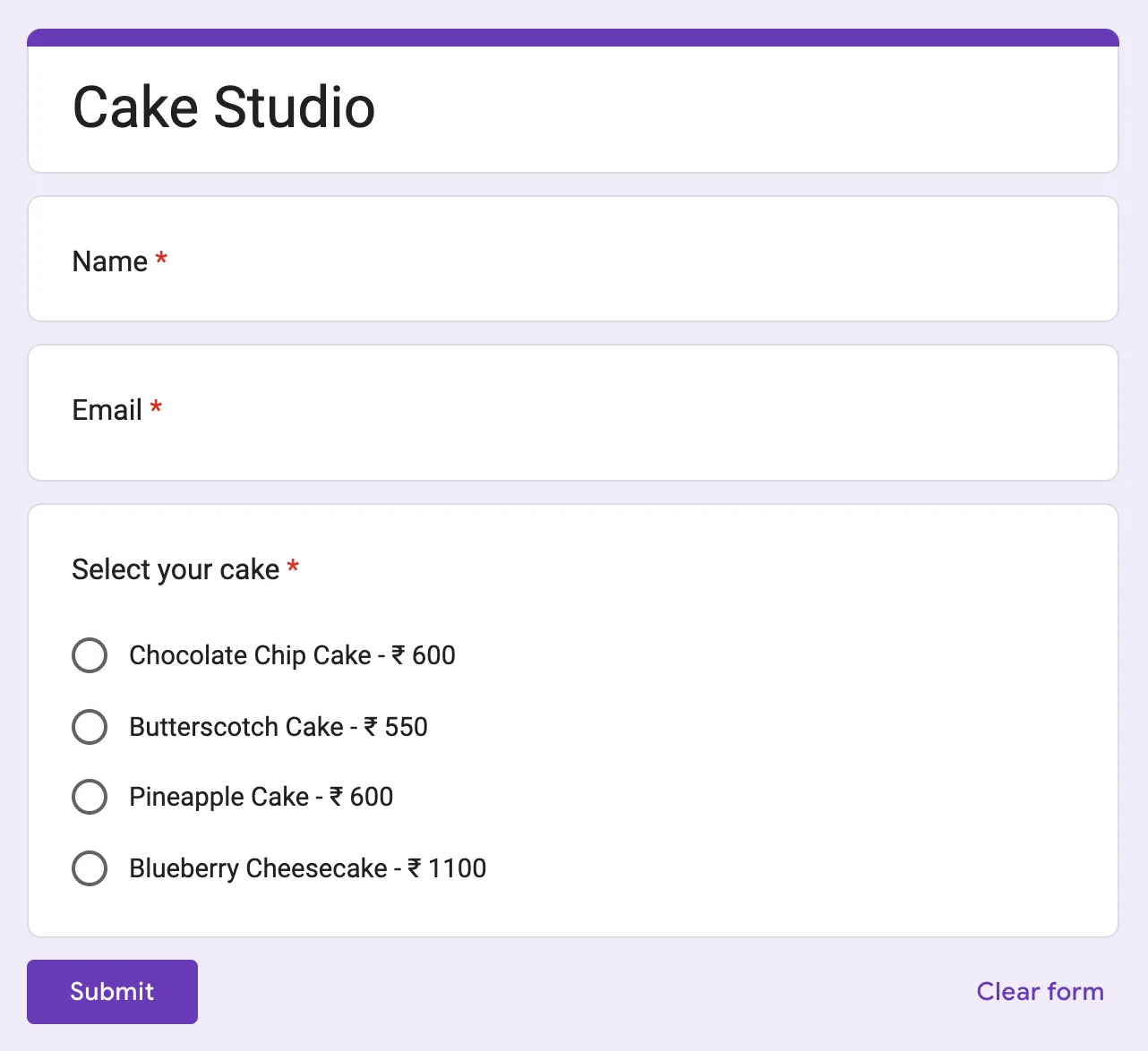Image resolution: width=1148 pixels, height=1051 pixels.
Task: Click the Submit button
Action: pyautogui.click(x=112, y=991)
